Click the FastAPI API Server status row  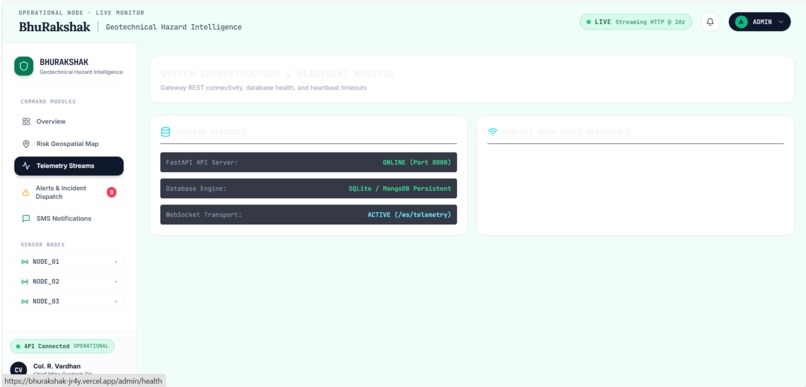click(308, 162)
